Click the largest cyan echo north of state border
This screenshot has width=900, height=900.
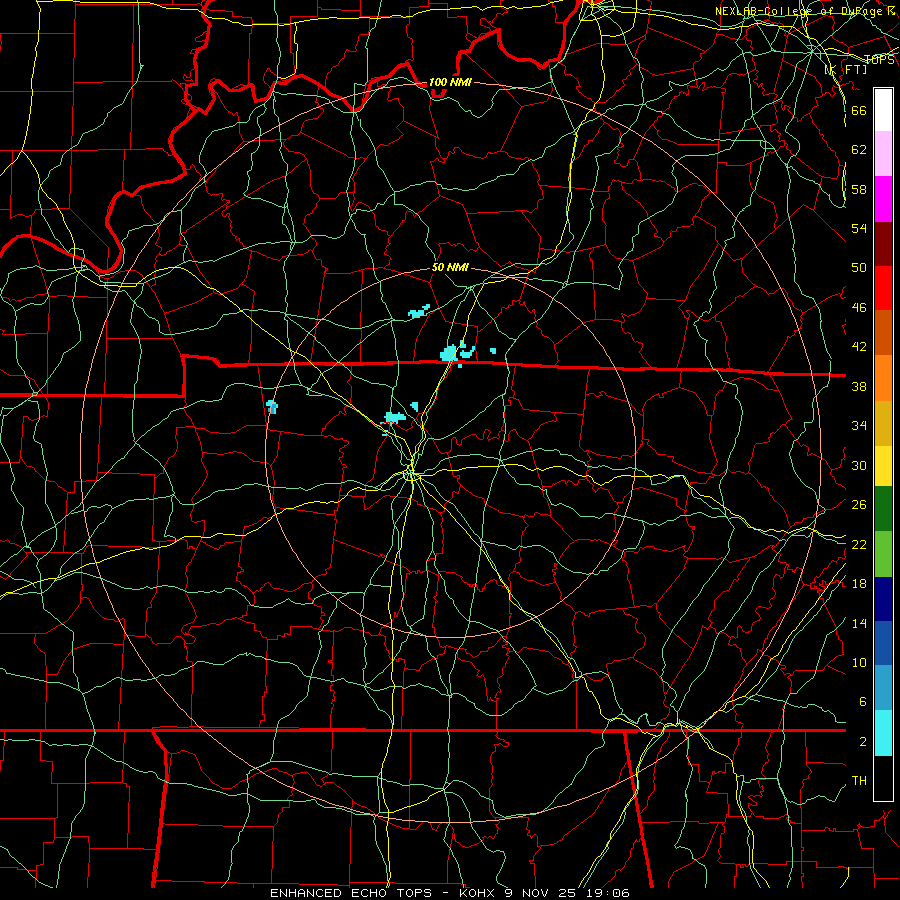pos(449,352)
